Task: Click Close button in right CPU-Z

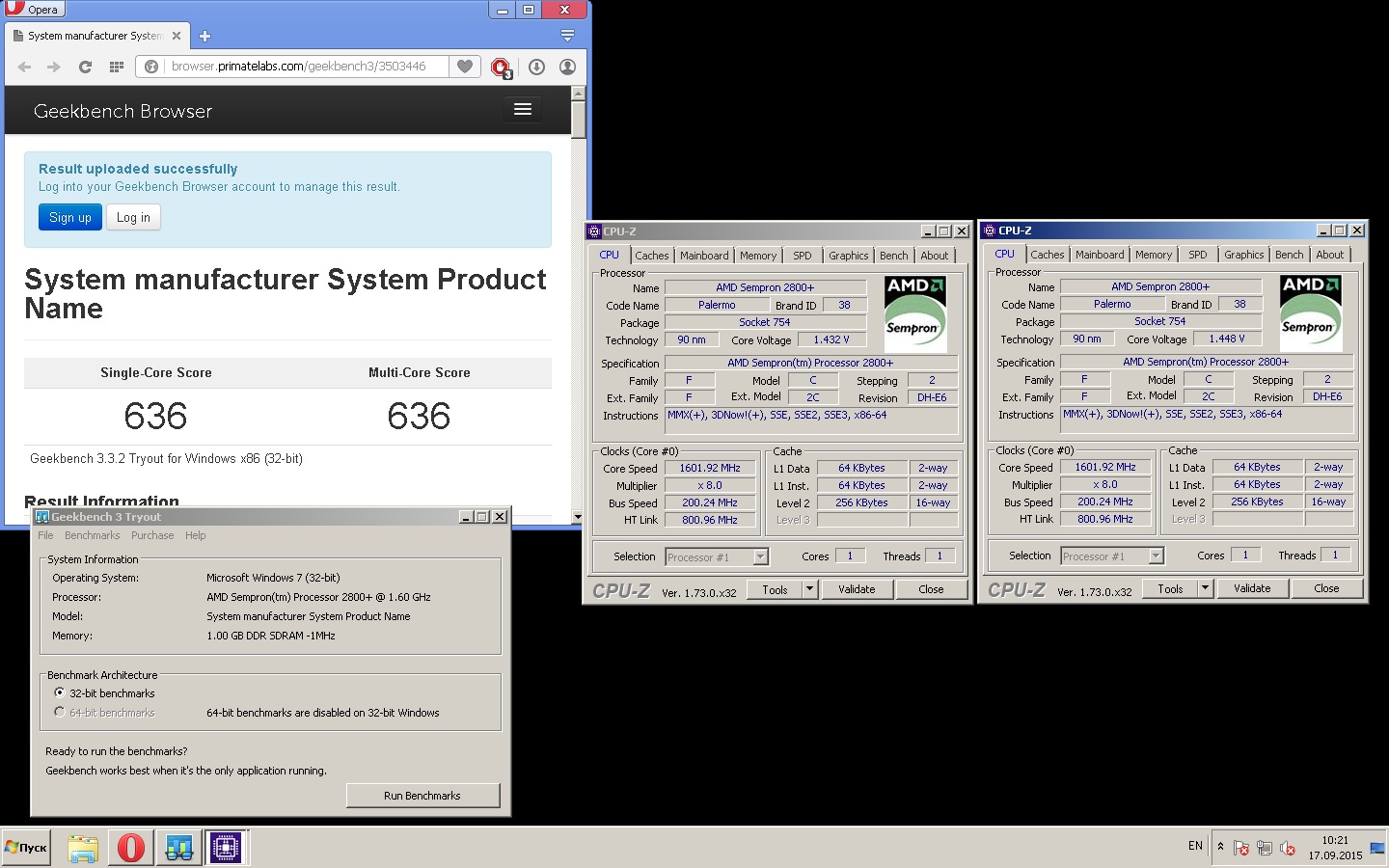Action: (x=1326, y=588)
